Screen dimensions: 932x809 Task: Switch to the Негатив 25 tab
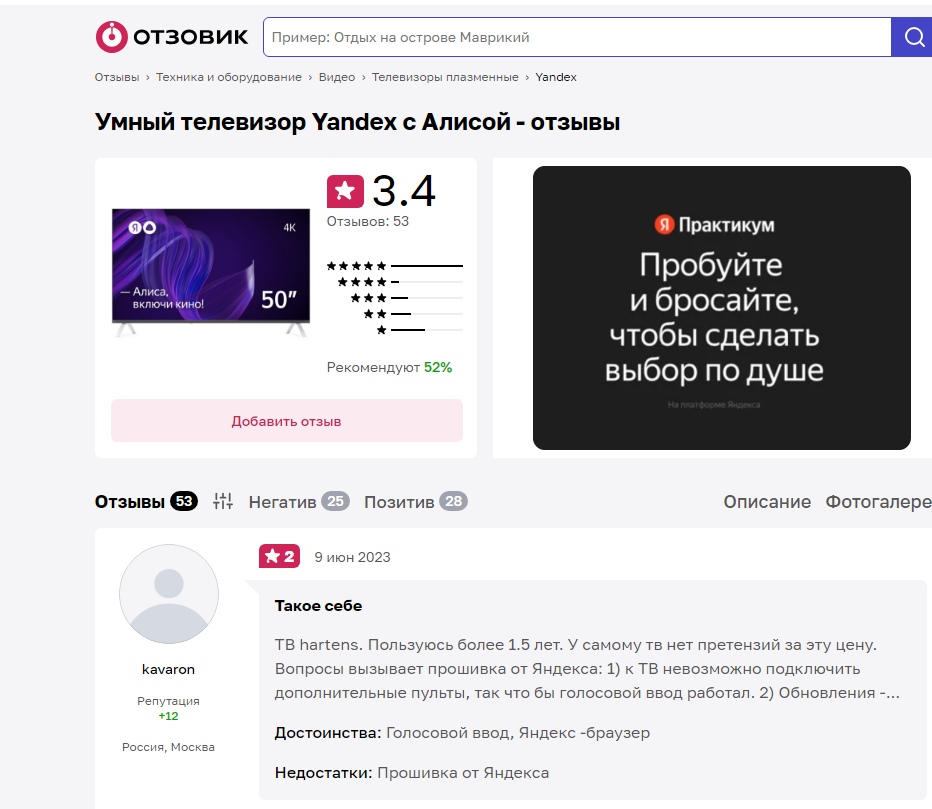pyautogui.click(x=299, y=502)
